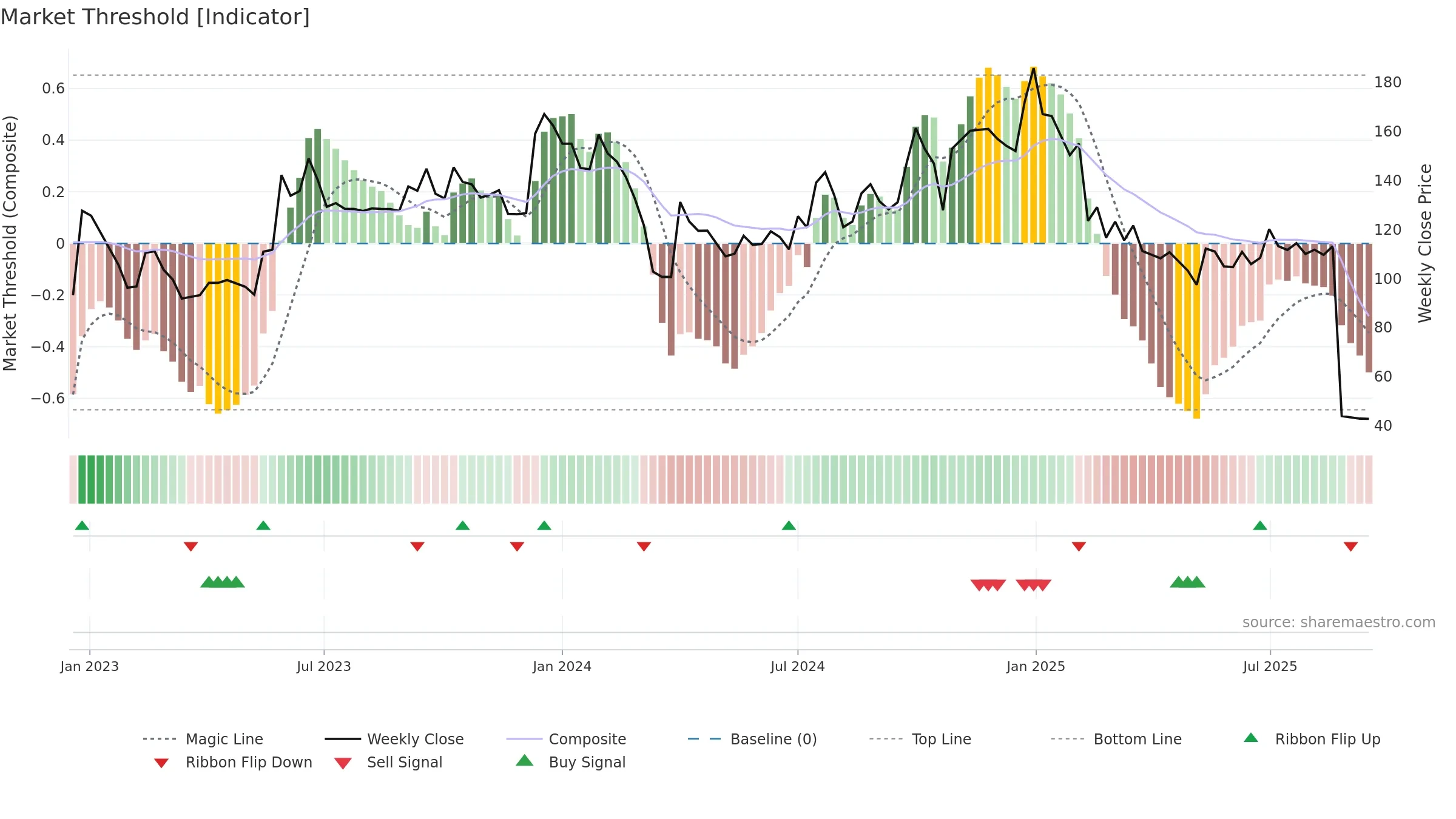Click the Jan 2024 x-axis label
The width and height of the screenshot is (1456, 819).
pyautogui.click(x=562, y=667)
